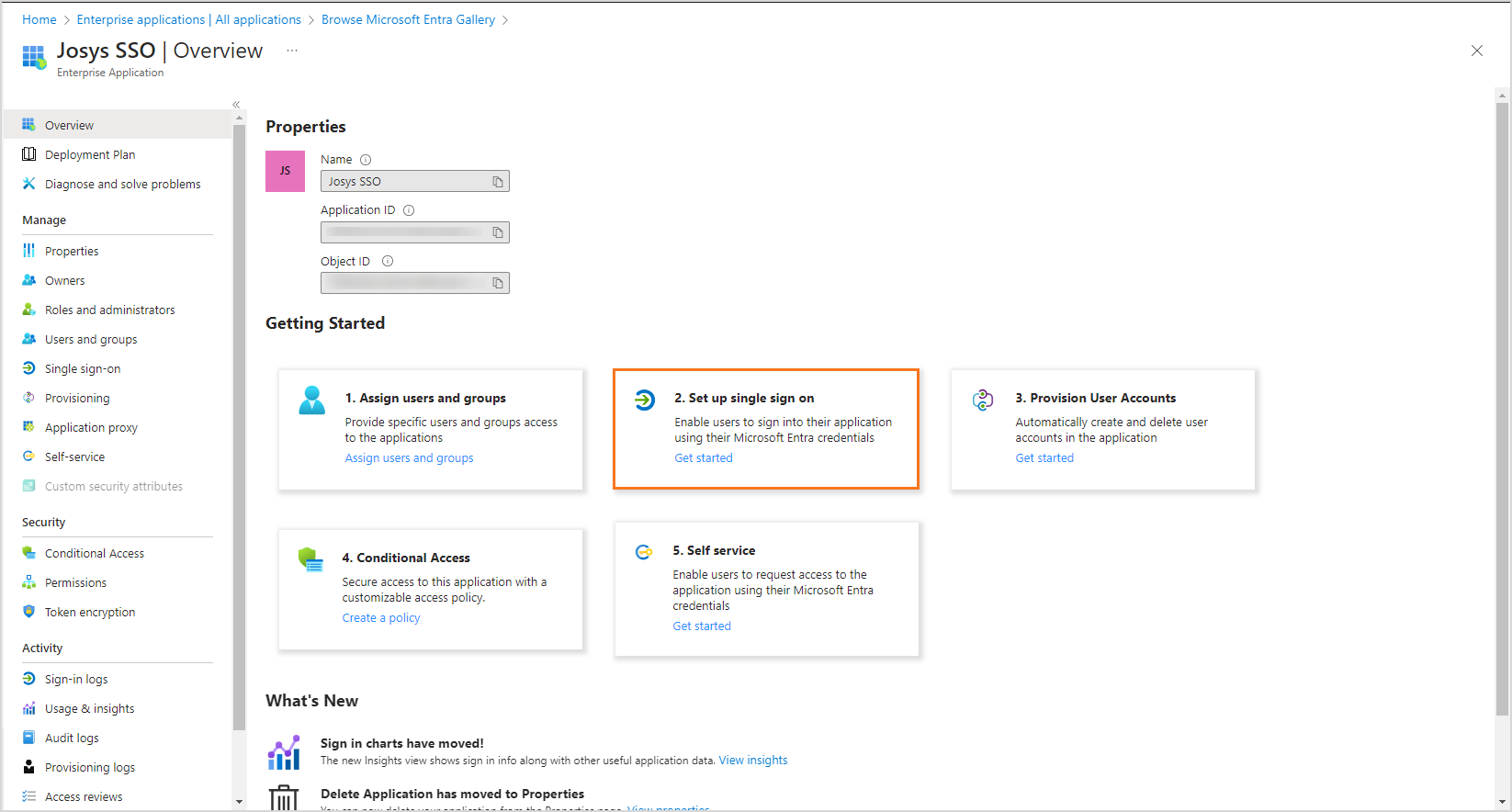Open Conditional Access under Security
The width and height of the screenshot is (1512, 812).
[118, 553]
